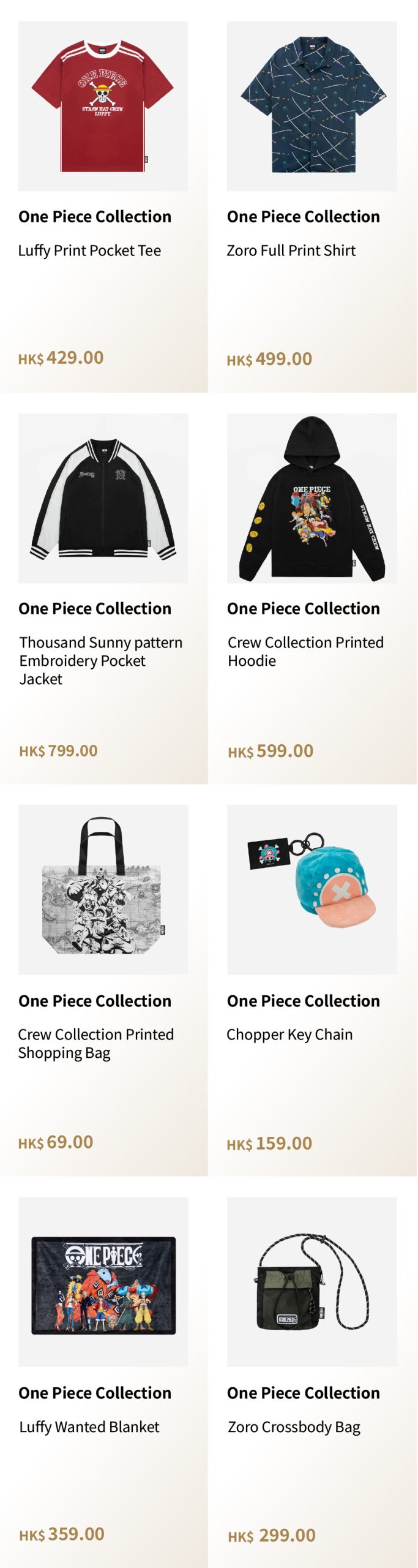Open the Luffy Wanted Blanket image
Viewport: 418px width, 1568px height.
point(103,1281)
